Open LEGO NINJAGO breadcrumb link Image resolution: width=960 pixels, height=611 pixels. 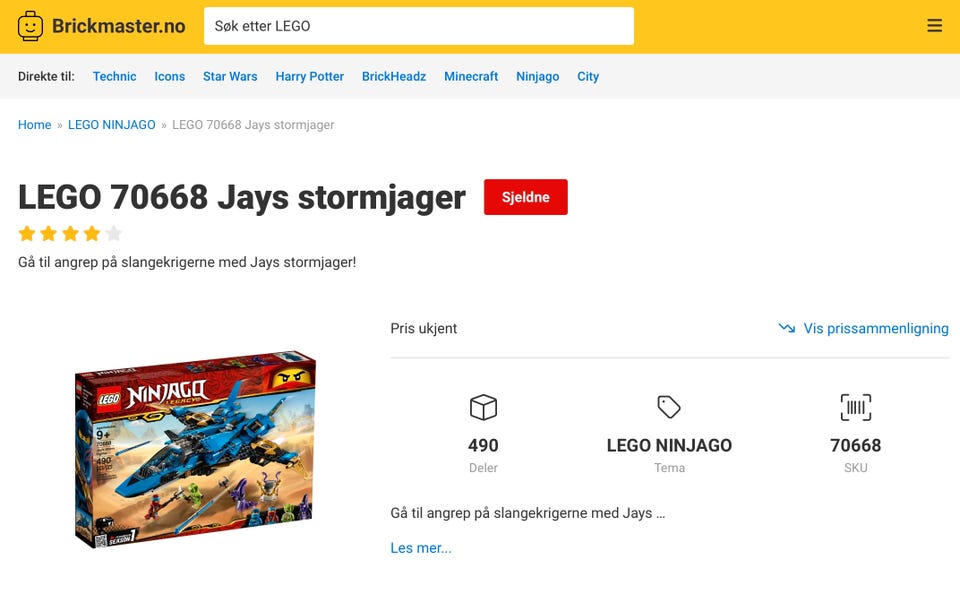coord(111,125)
